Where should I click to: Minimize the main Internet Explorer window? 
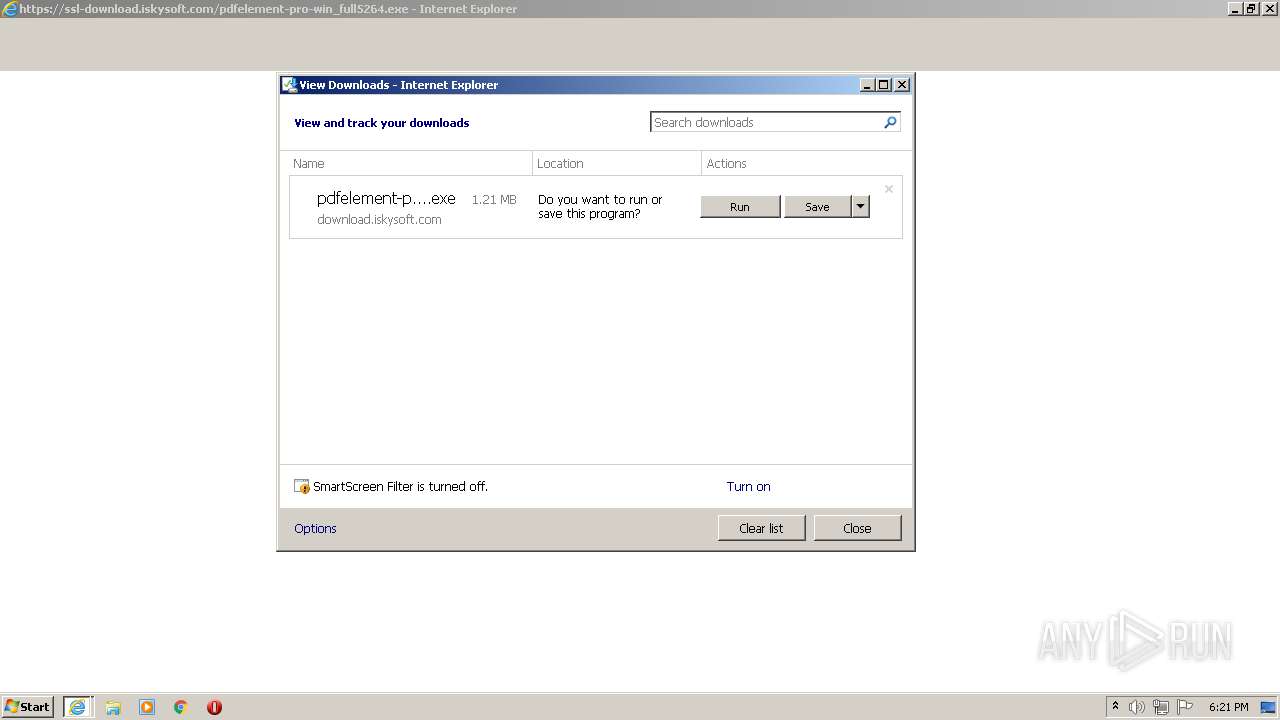1236,9
